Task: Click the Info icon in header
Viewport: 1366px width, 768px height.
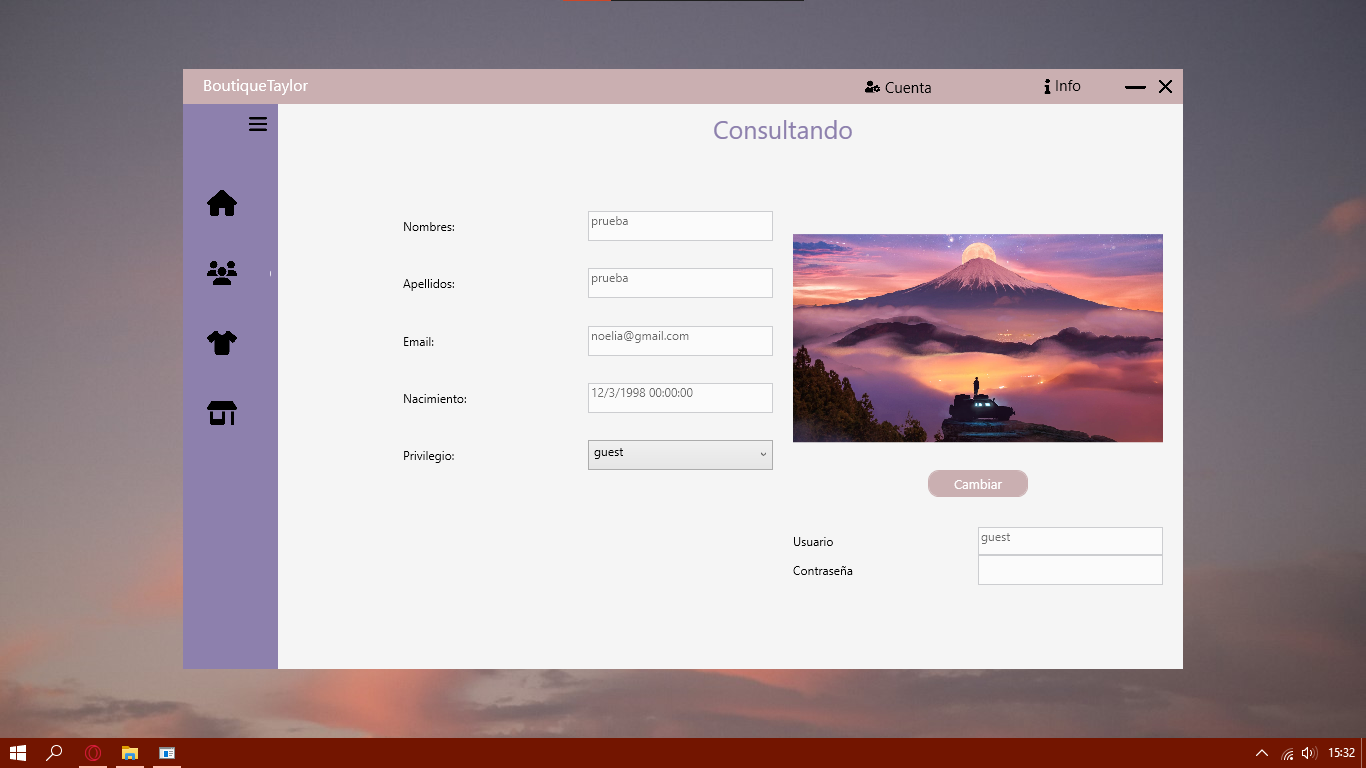Action: [x=1047, y=86]
